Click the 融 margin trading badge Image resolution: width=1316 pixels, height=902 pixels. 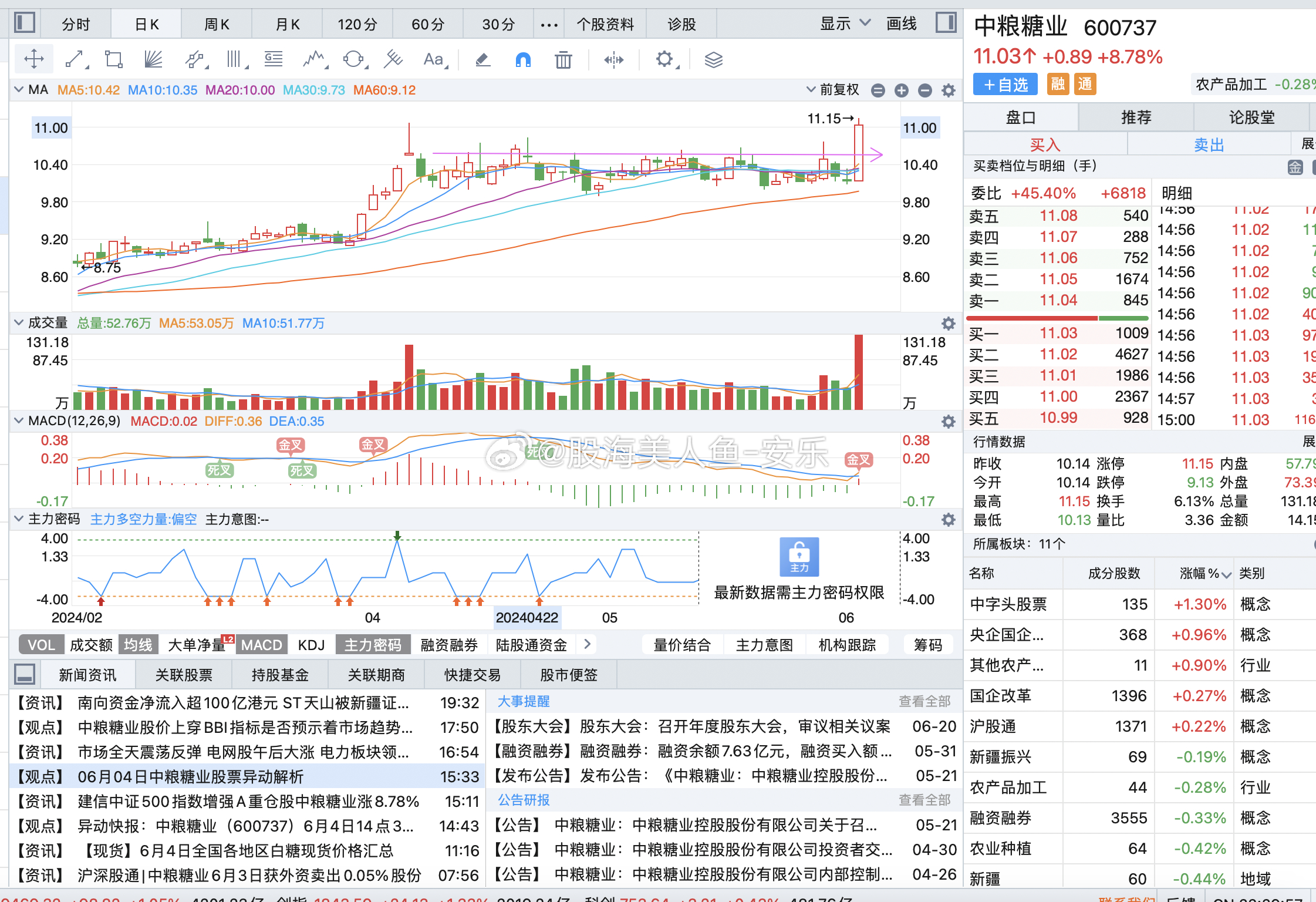click(x=1058, y=85)
